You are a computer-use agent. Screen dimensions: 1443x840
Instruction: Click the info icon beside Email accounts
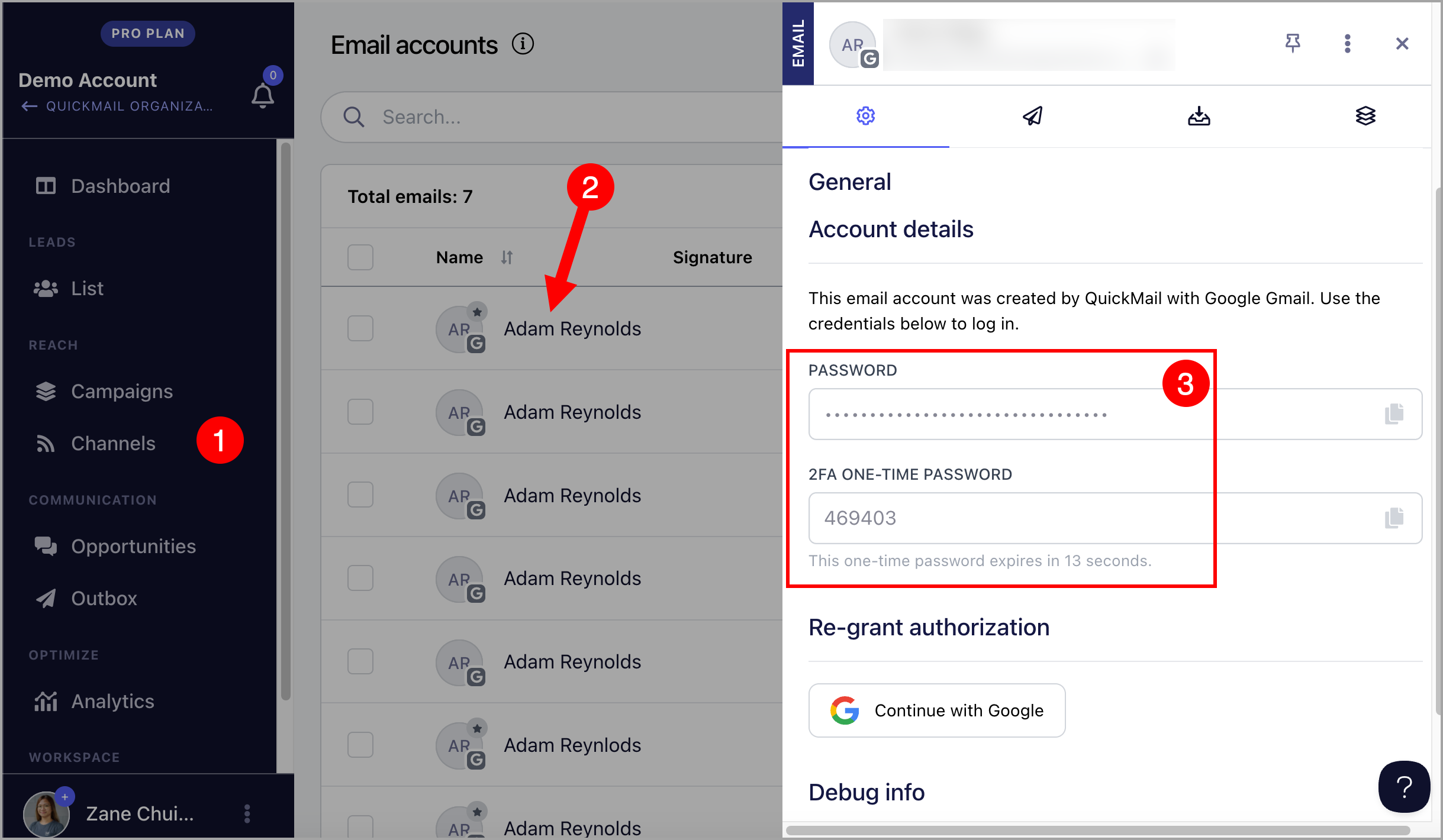523,44
